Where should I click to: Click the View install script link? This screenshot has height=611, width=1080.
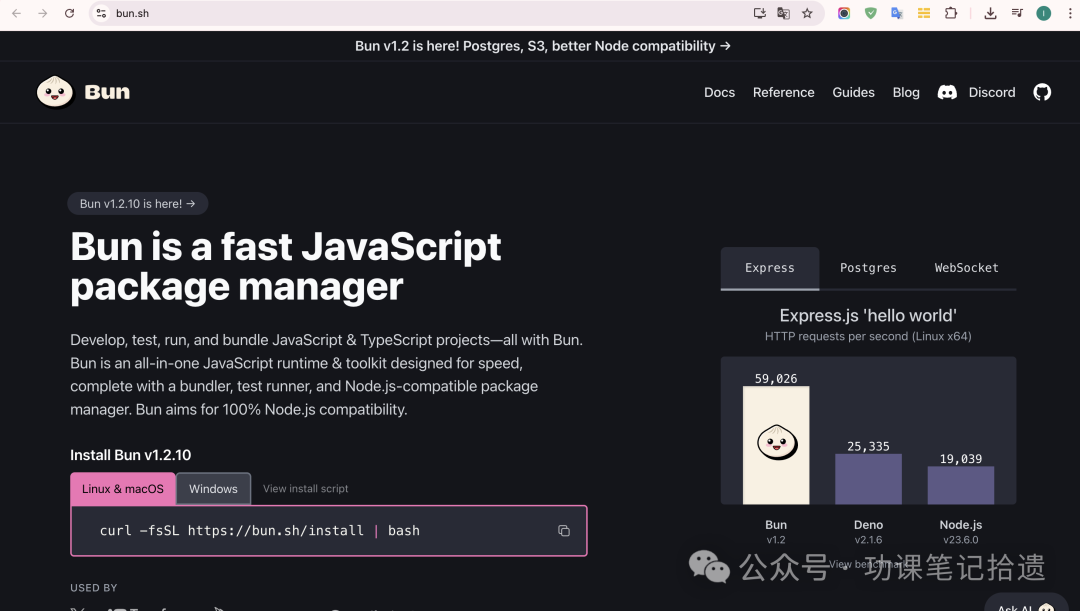305,489
